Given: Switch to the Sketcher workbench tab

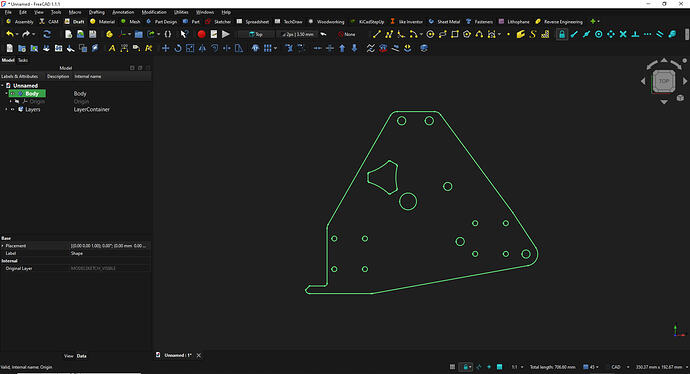Looking at the screenshot, I should click(218, 22).
